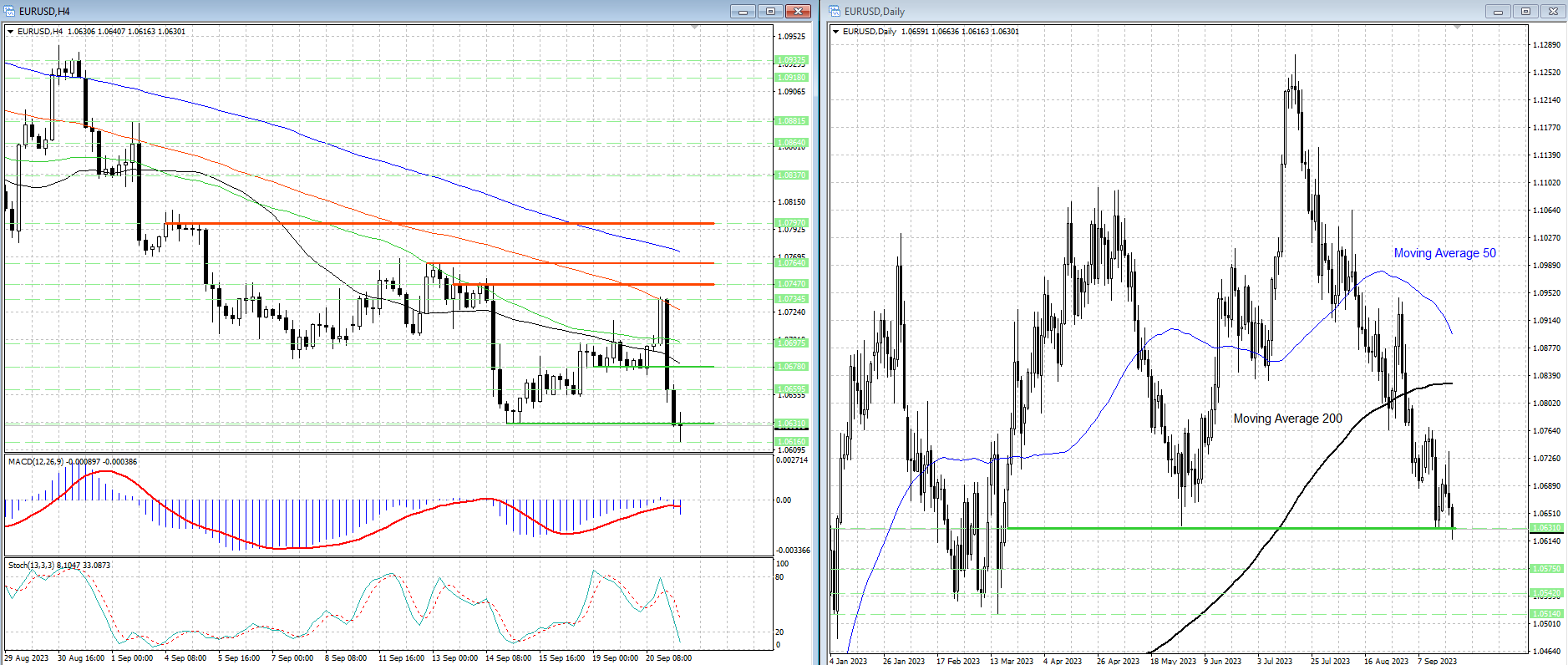Viewport: 1568px width, 665px height.
Task: Click the 1.06310 price label on Daily chart
Action: [x=1545, y=528]
